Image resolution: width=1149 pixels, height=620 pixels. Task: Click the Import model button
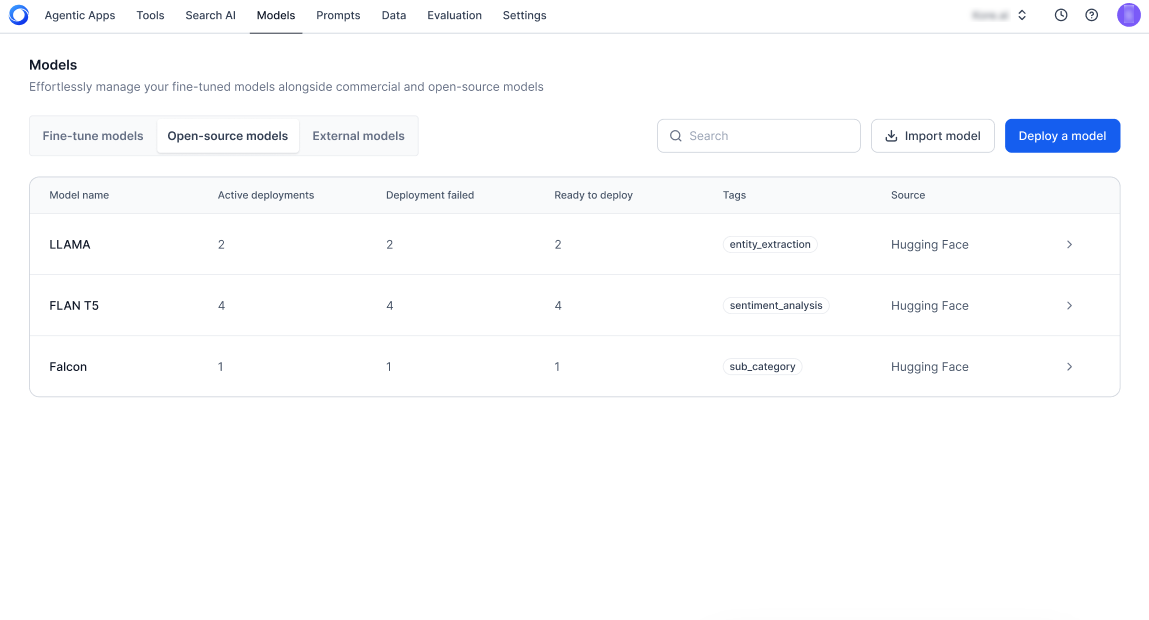932,136
